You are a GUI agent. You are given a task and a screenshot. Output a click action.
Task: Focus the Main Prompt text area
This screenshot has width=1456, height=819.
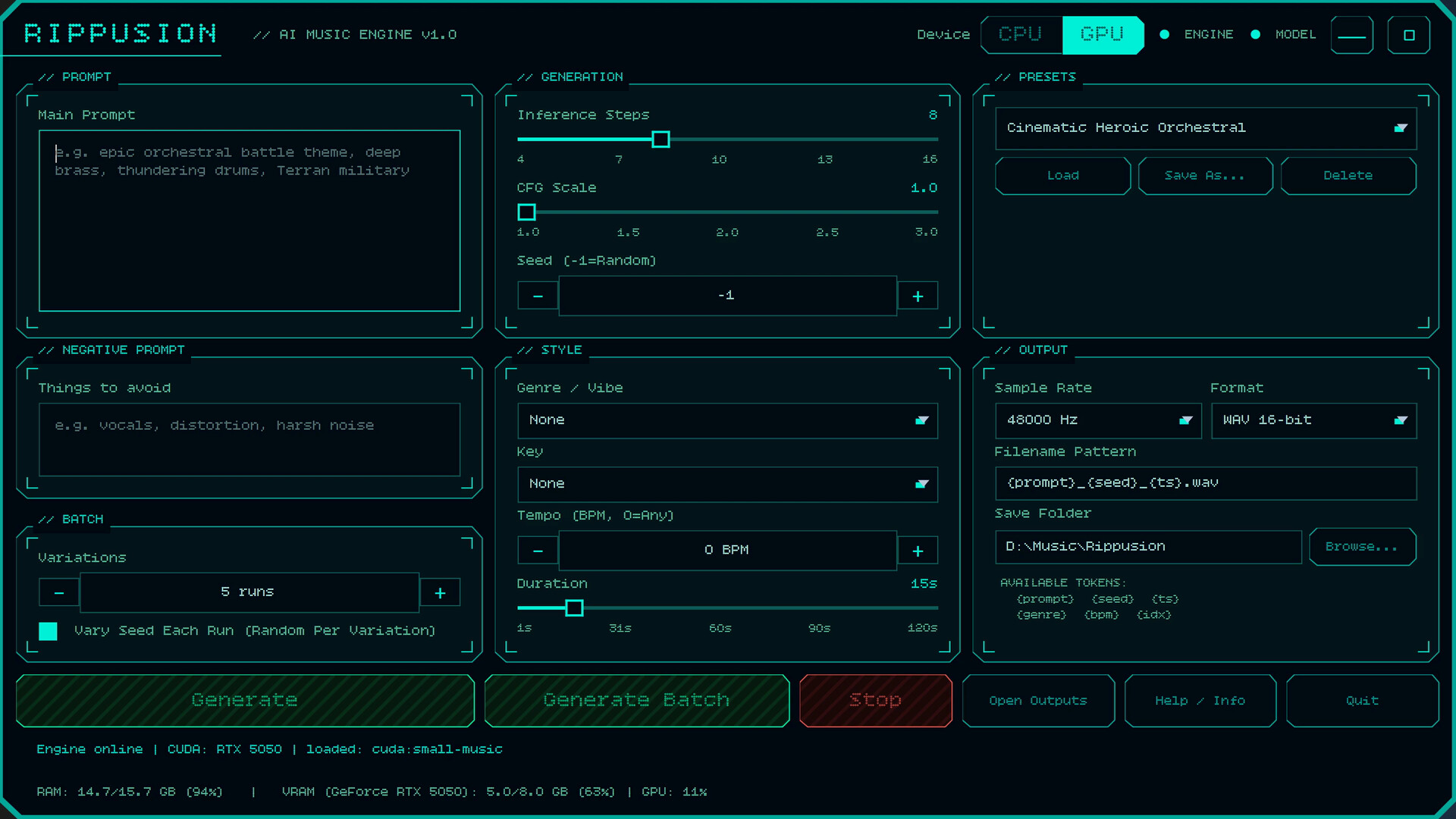(249, 221)
